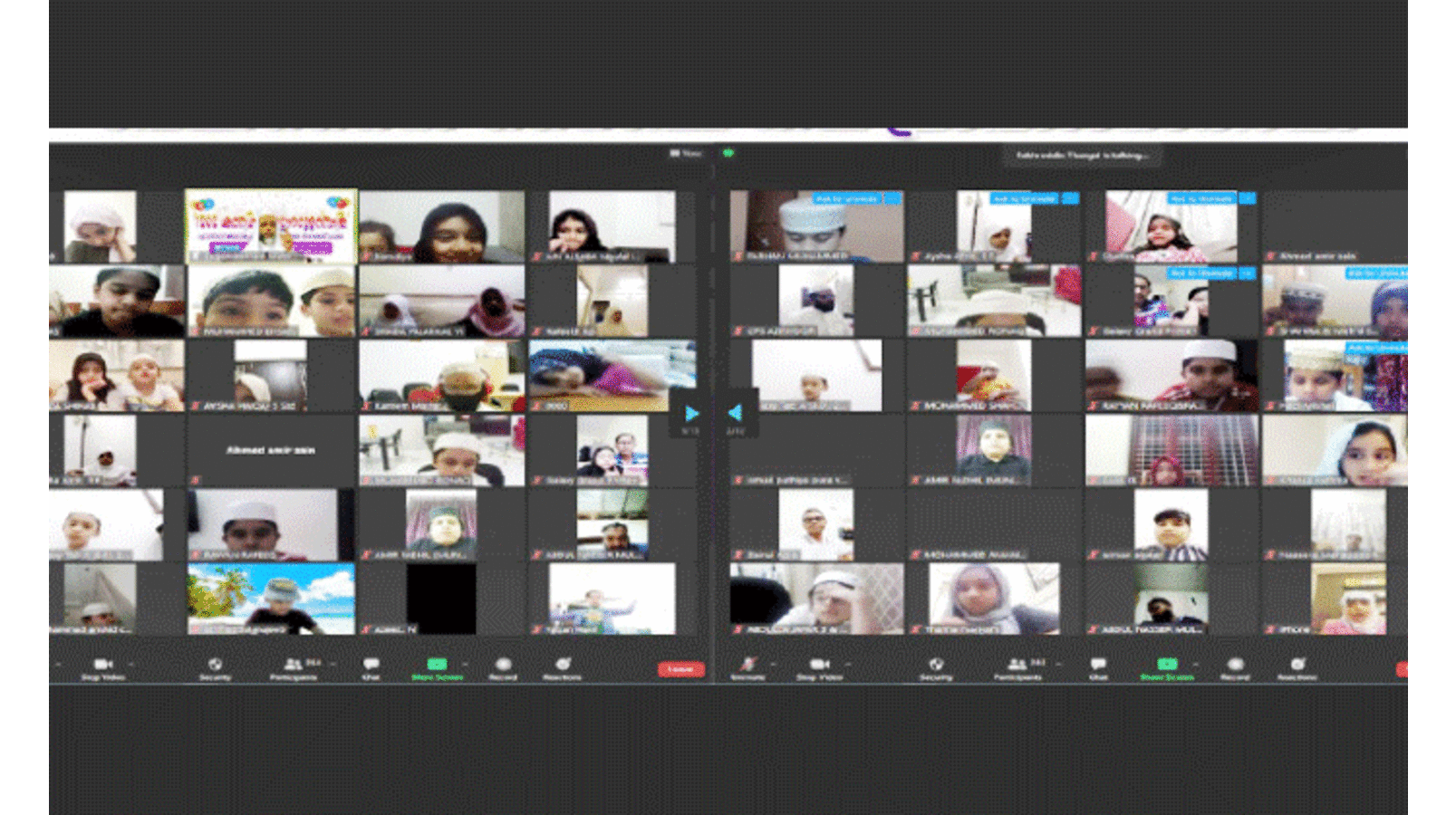Click Ask to Unmute on first right-window tile

coord(845,198)
